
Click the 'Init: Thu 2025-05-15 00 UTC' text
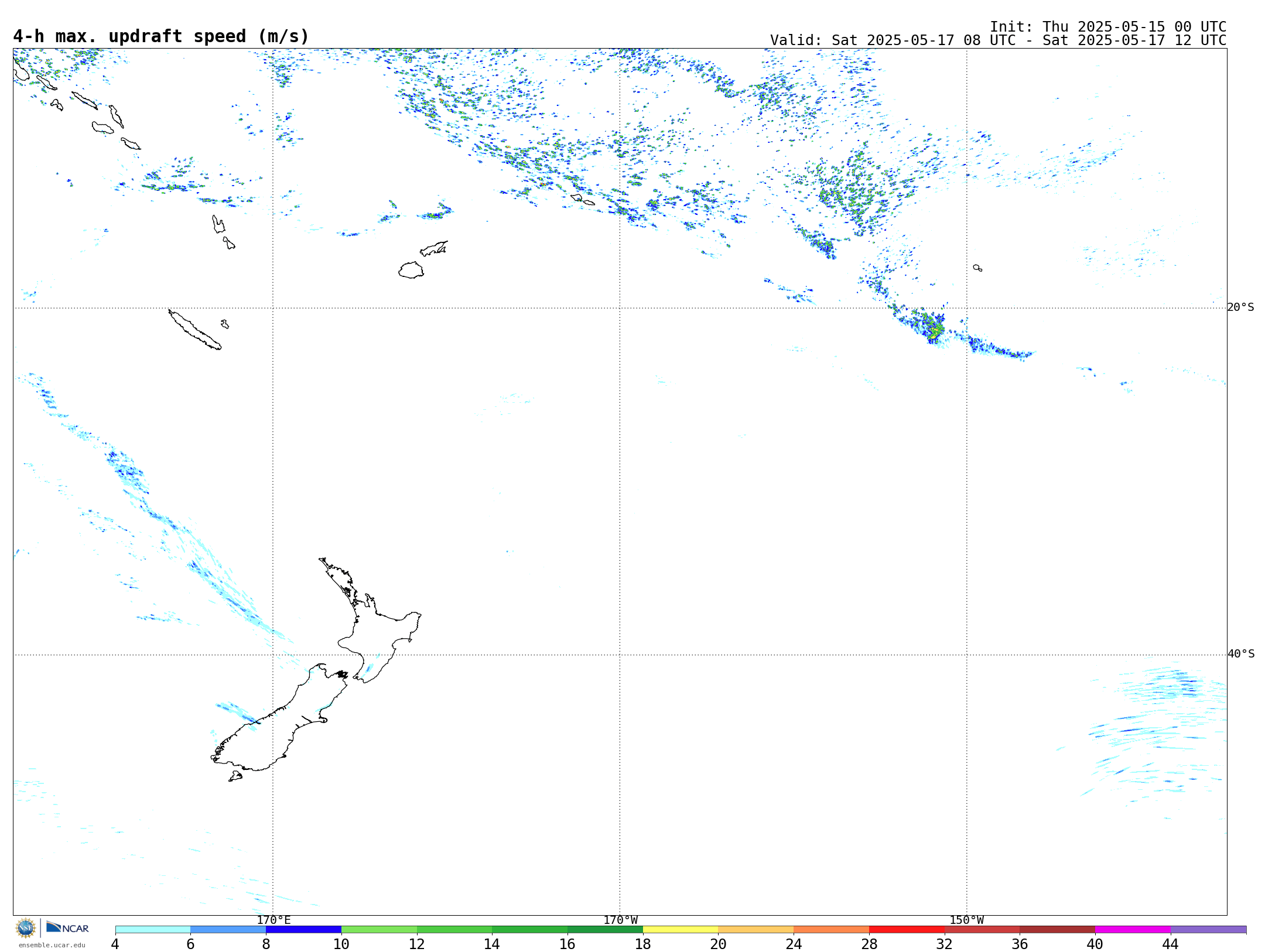pos(1107,27)
